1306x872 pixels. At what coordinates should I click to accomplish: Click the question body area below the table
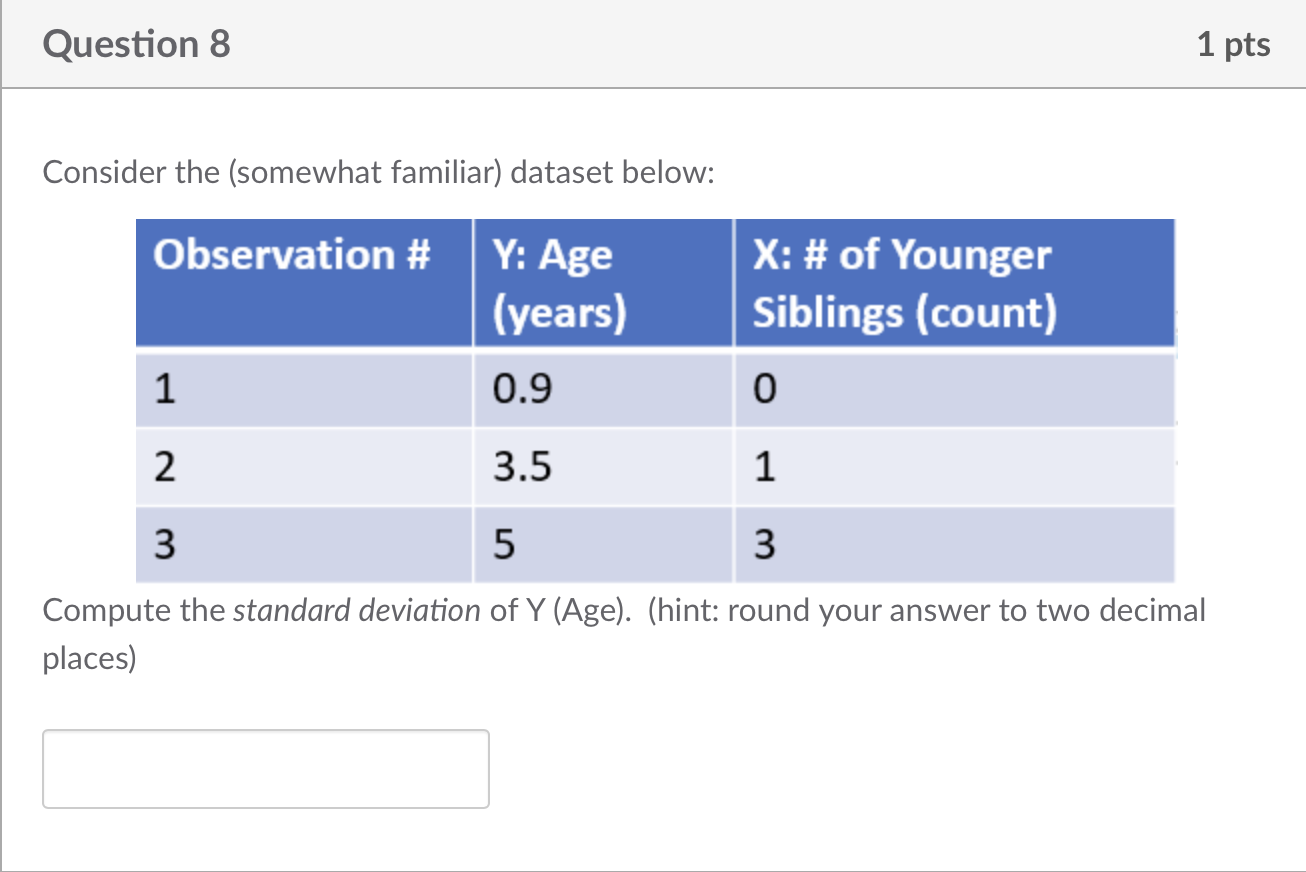click(624, 633)
